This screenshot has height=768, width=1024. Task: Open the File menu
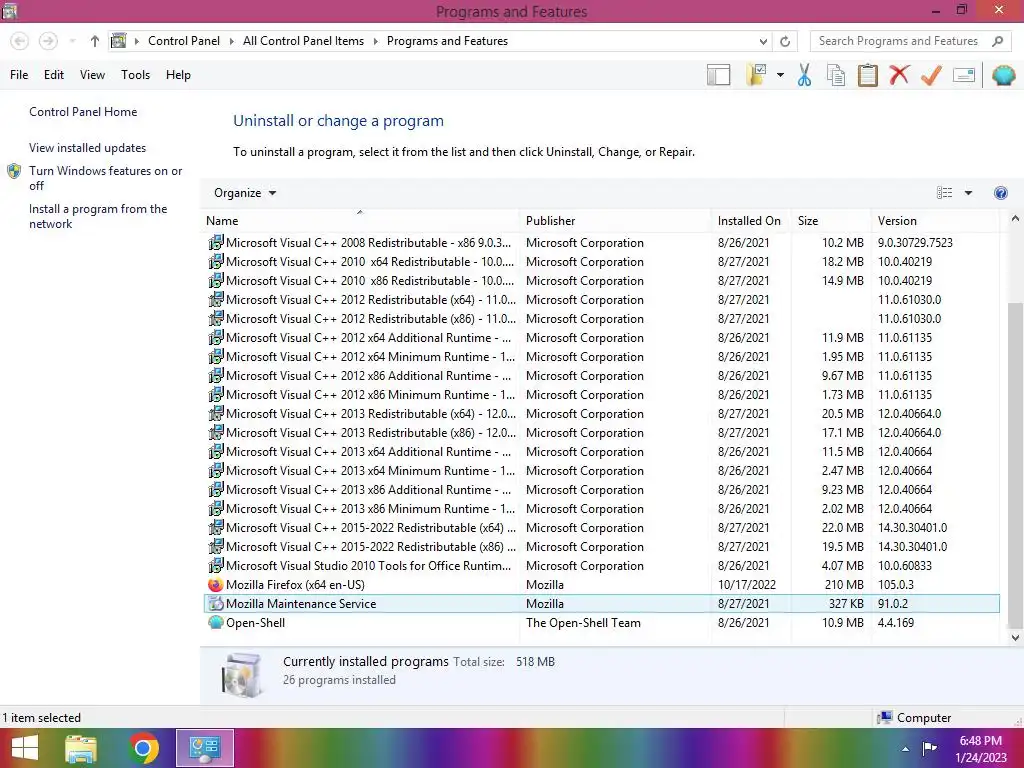tap(19, 75)
